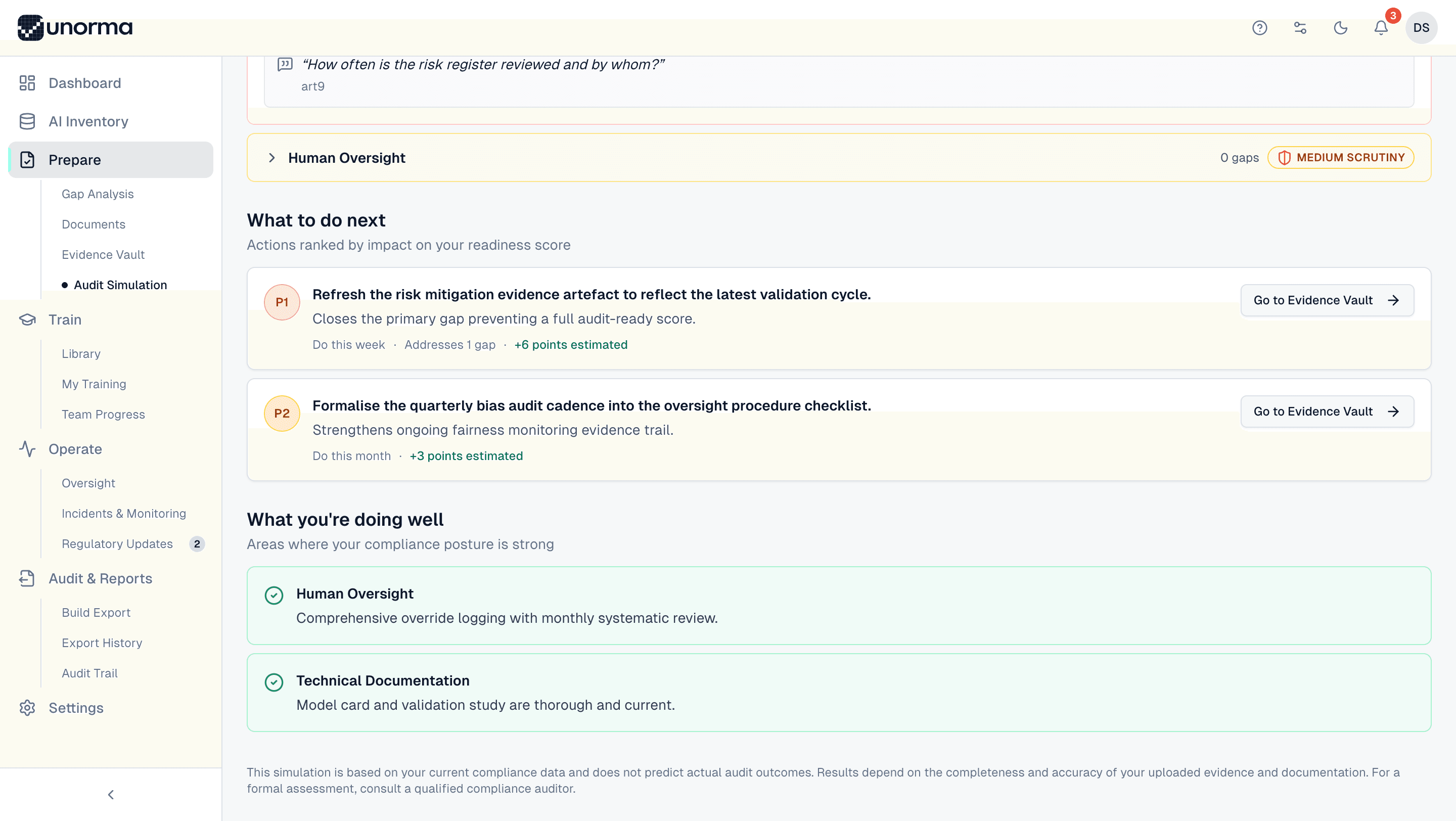Click the AI Inventory database icon
1456x821 pixels.
click(x=27, y=121)
